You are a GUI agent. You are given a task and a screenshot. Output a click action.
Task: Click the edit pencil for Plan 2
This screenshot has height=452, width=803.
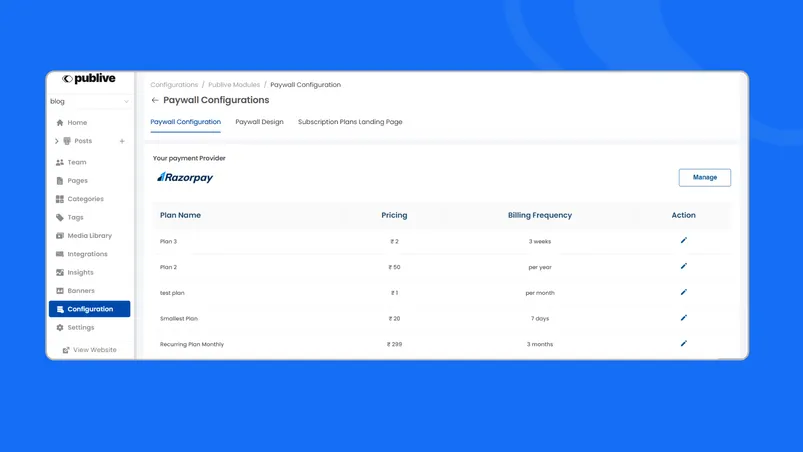684,267
